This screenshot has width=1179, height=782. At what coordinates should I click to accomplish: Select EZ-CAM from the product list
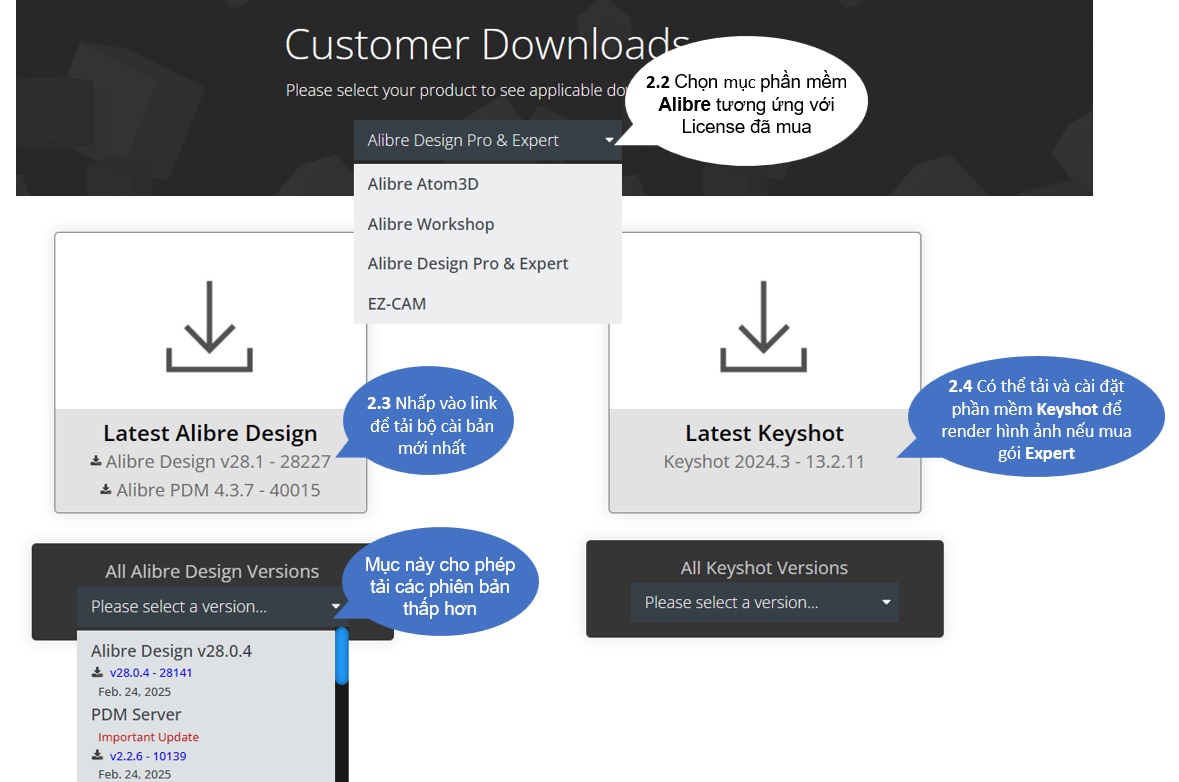pos(397,304)
